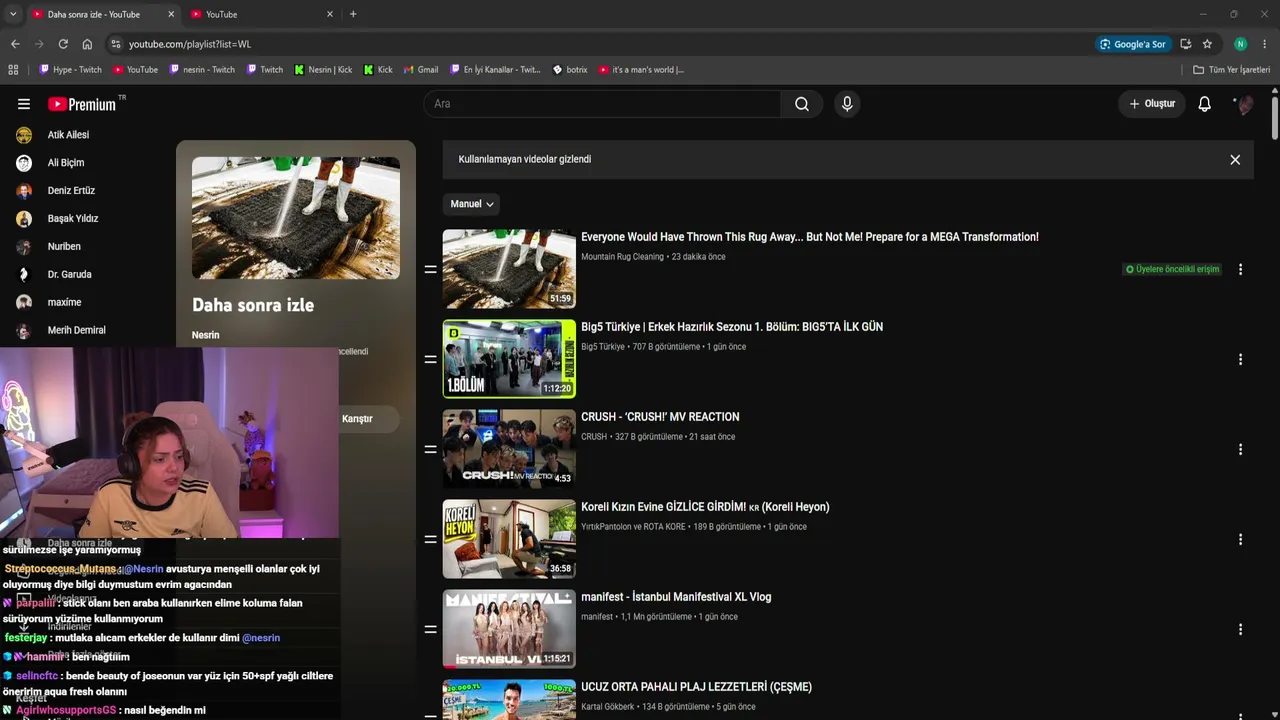1280x720 pixels.
Task: Open the 'Başak Yıldız' subscription channel
Action: click(73, 219)
